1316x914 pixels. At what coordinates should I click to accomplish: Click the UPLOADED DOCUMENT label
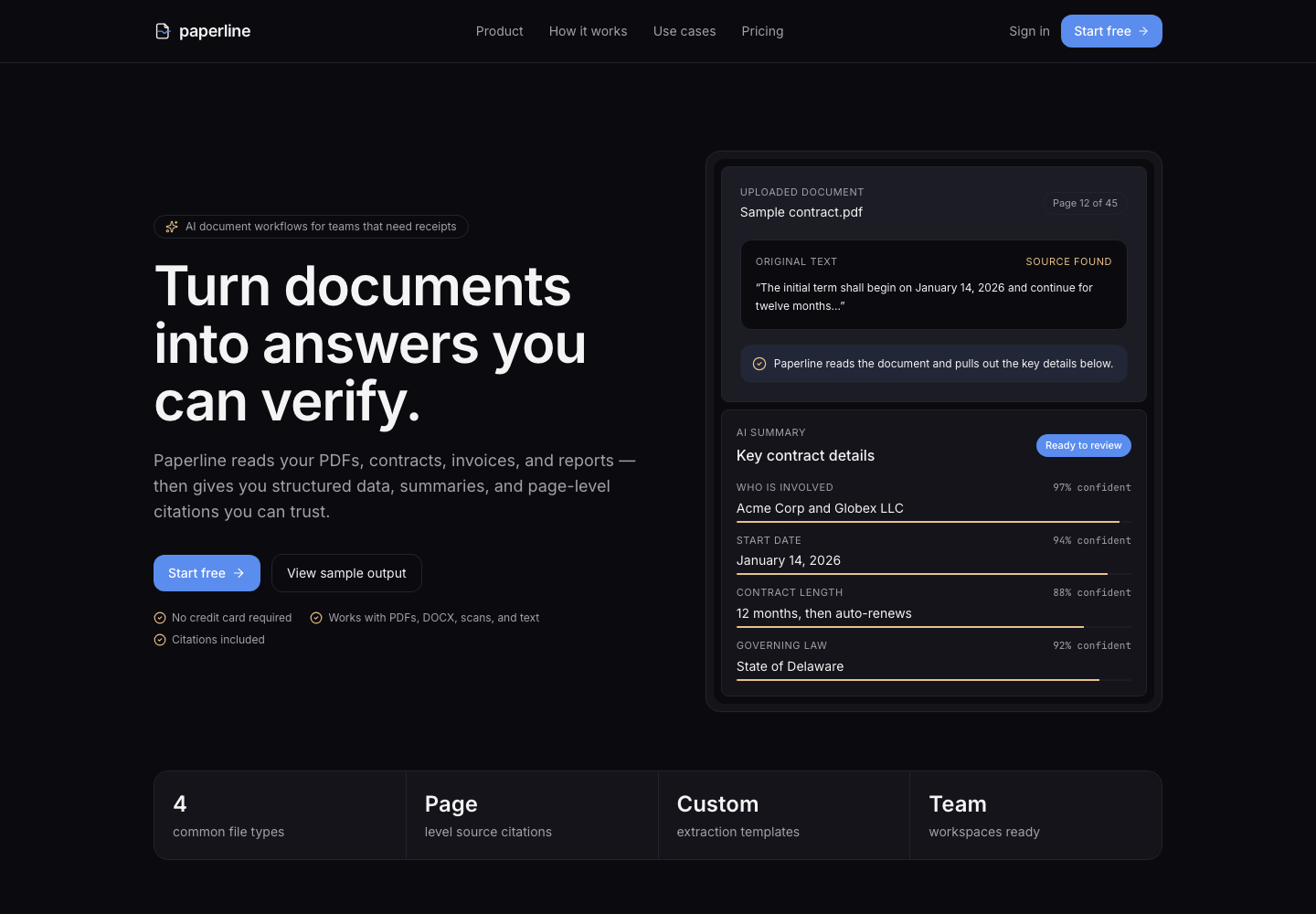point(801,192)
